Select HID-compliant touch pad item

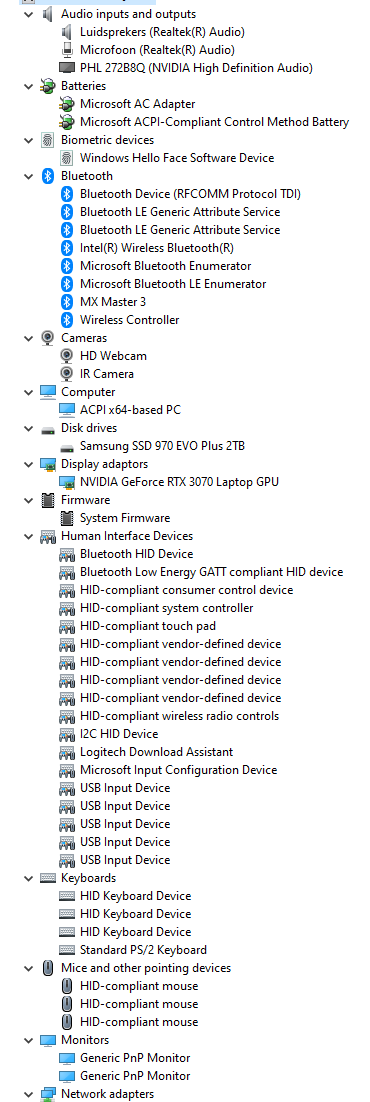coord(148,625)
